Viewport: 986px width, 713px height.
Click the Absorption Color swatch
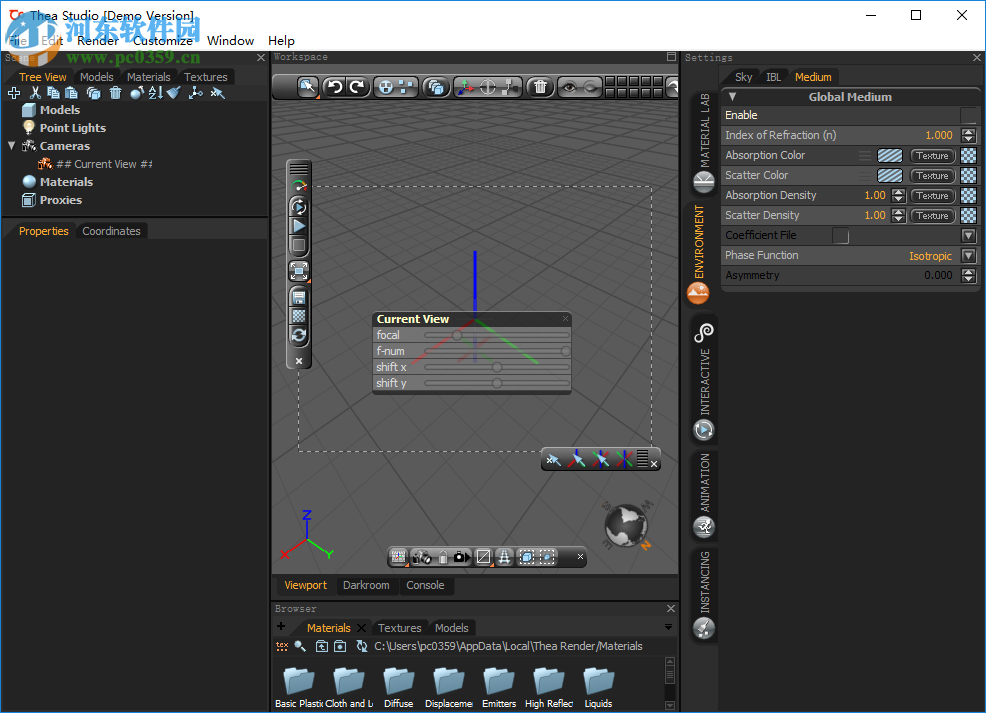889,155
